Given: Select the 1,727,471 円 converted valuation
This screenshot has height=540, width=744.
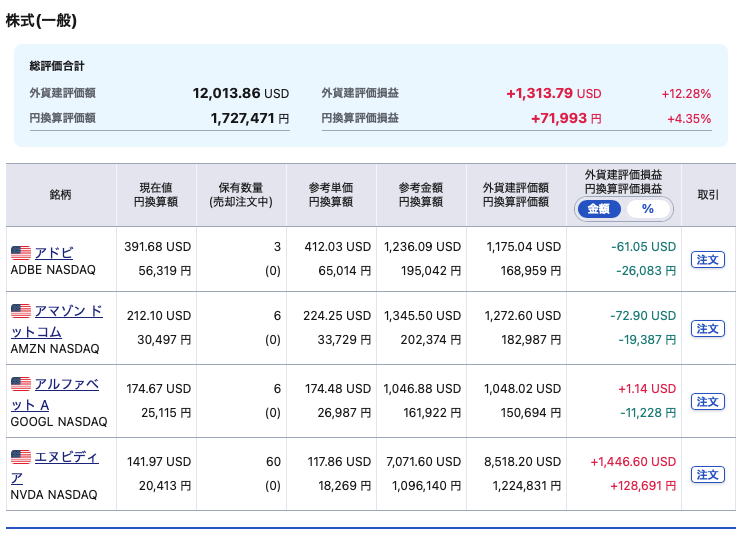Looking at the screenshot, I should coord(250,118).
